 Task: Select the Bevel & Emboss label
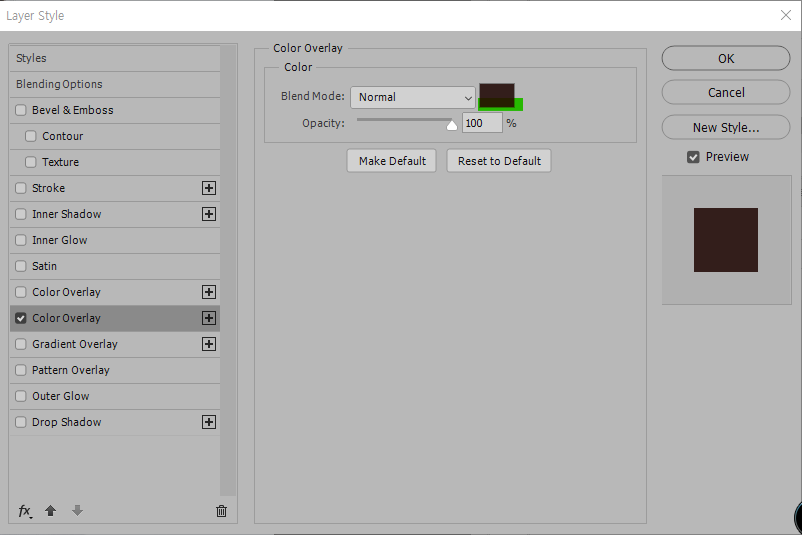tap(73, 110)
